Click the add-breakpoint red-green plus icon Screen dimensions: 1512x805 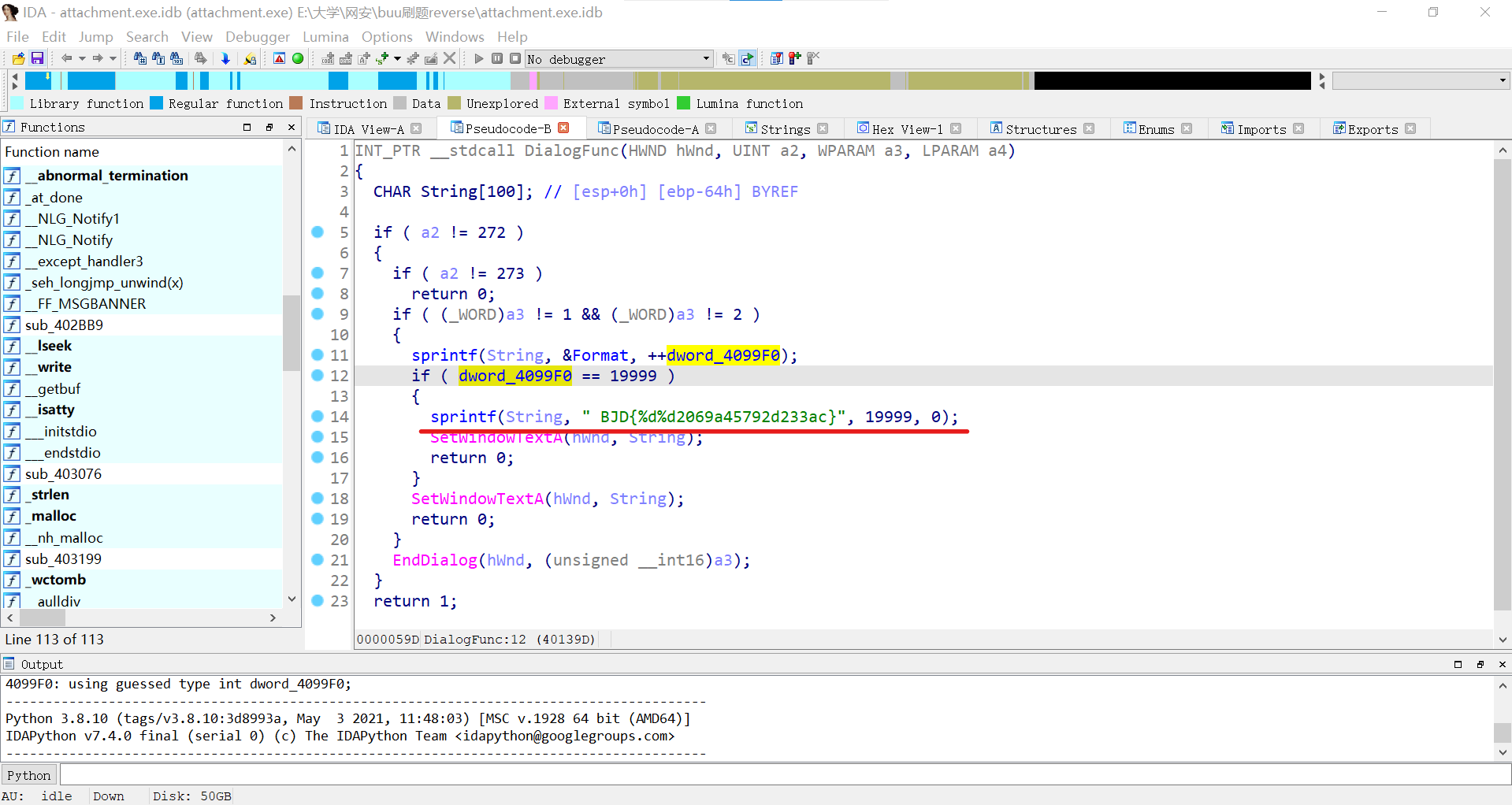794,58
